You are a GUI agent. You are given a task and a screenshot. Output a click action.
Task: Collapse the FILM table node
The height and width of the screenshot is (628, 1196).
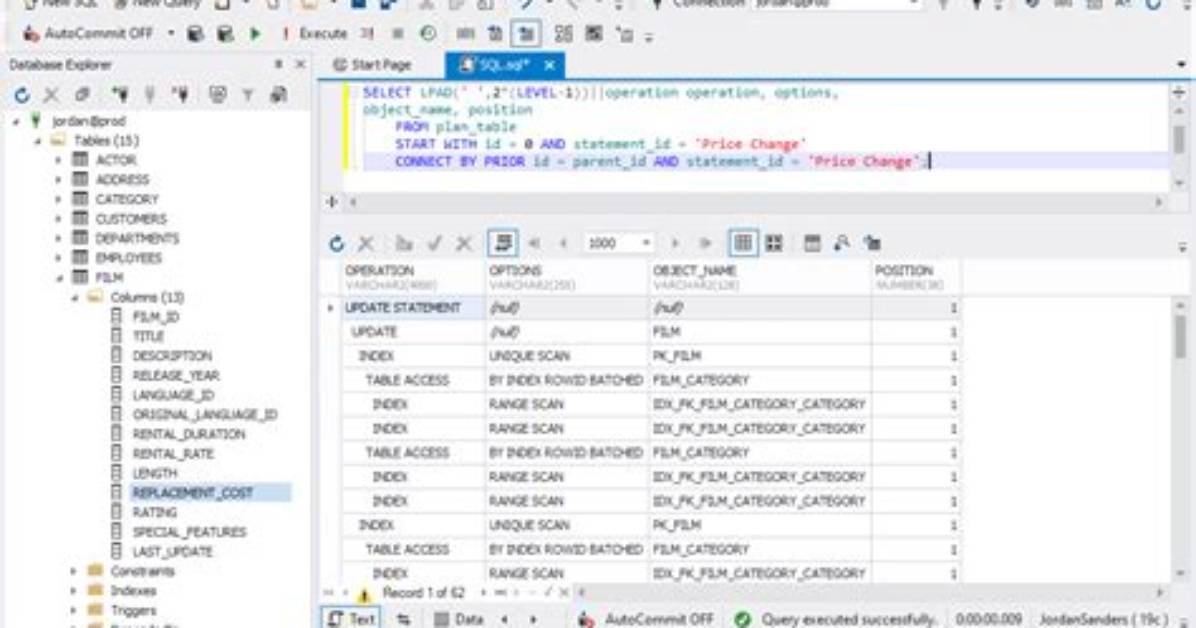(x=59, y=278)
